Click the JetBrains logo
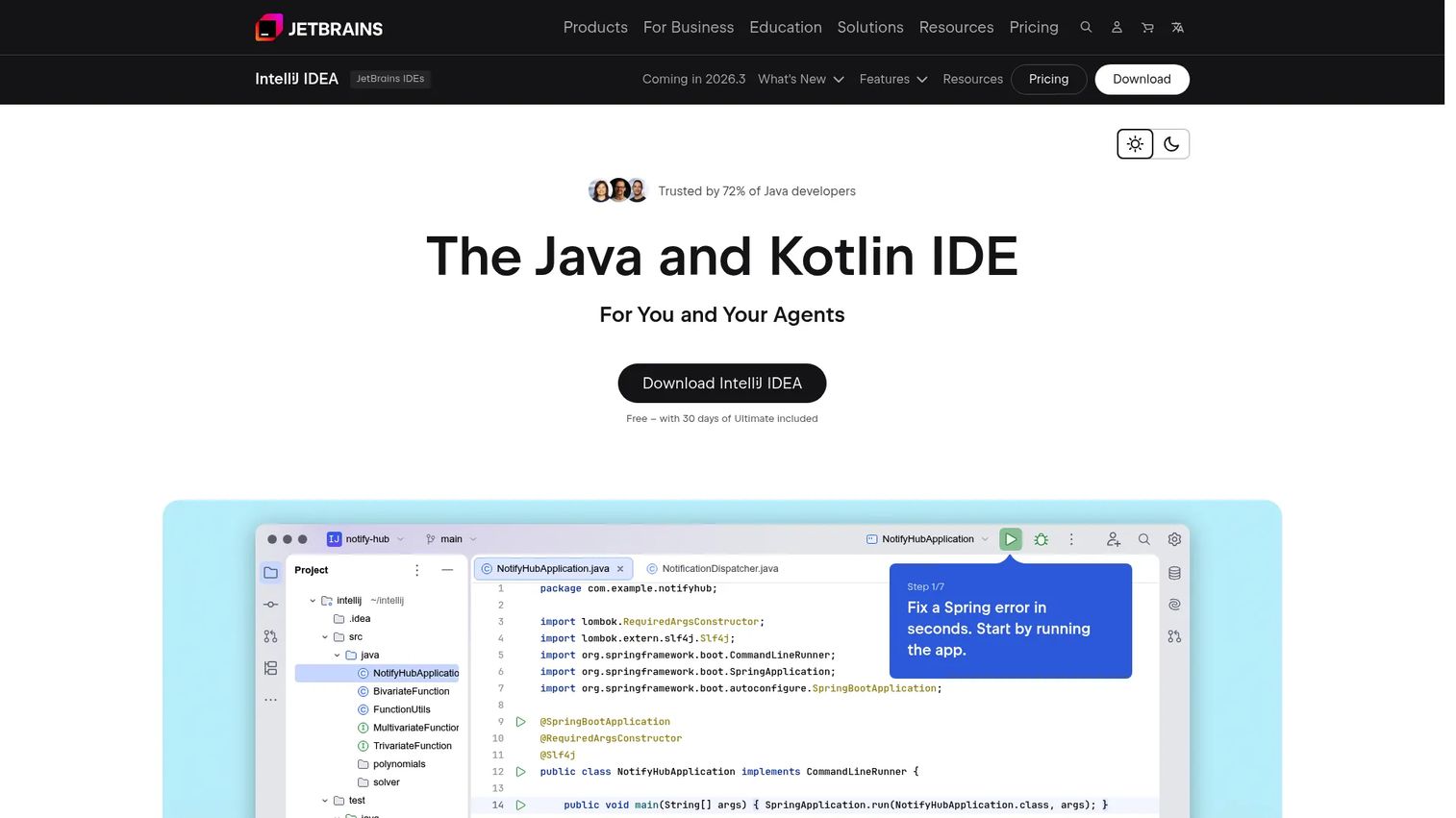 (318, 28)
